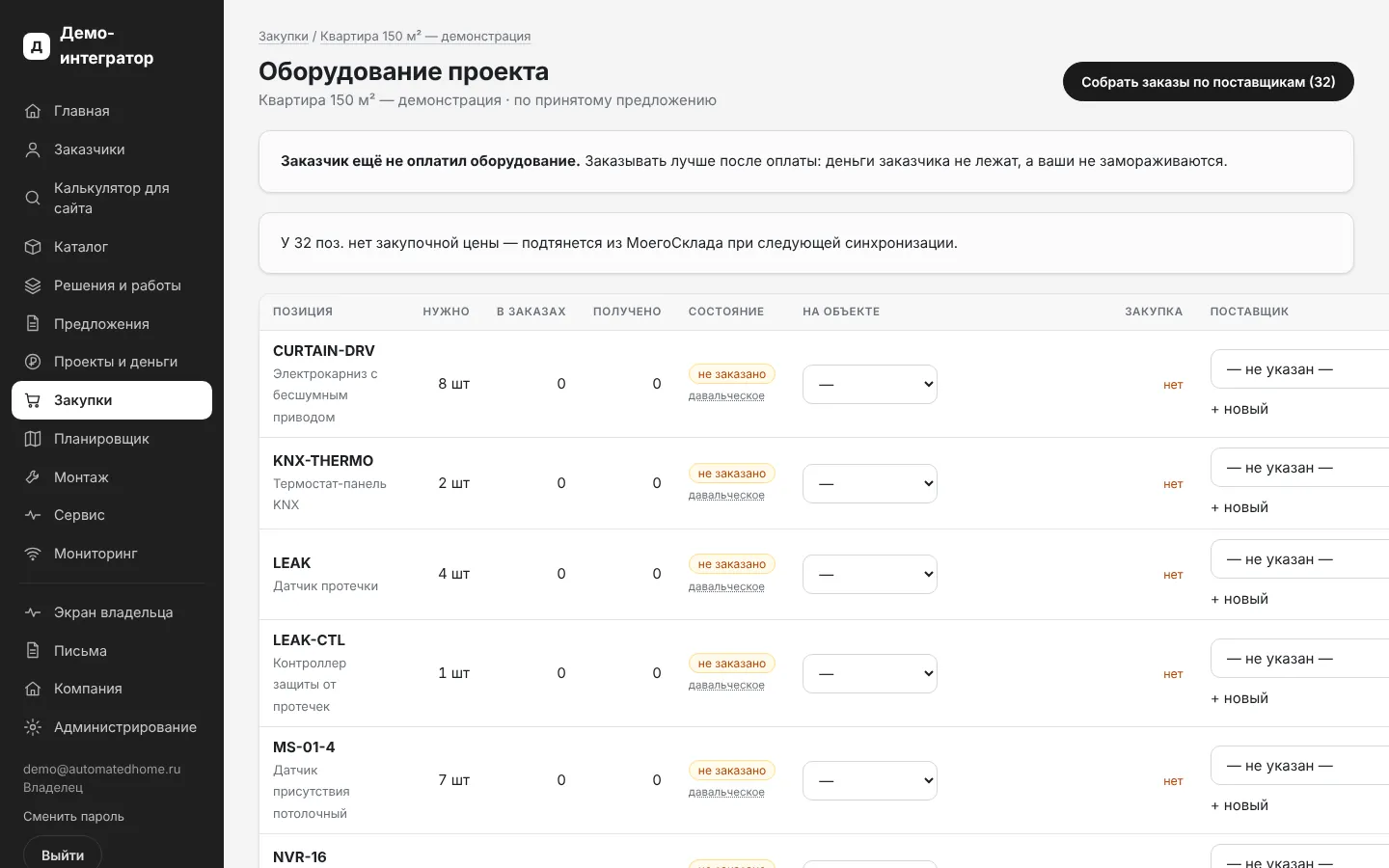This screenshot has width=1389, height=868.
Task: Click the coin icon beside Проекты и деньги
Action: pos(33,362)
